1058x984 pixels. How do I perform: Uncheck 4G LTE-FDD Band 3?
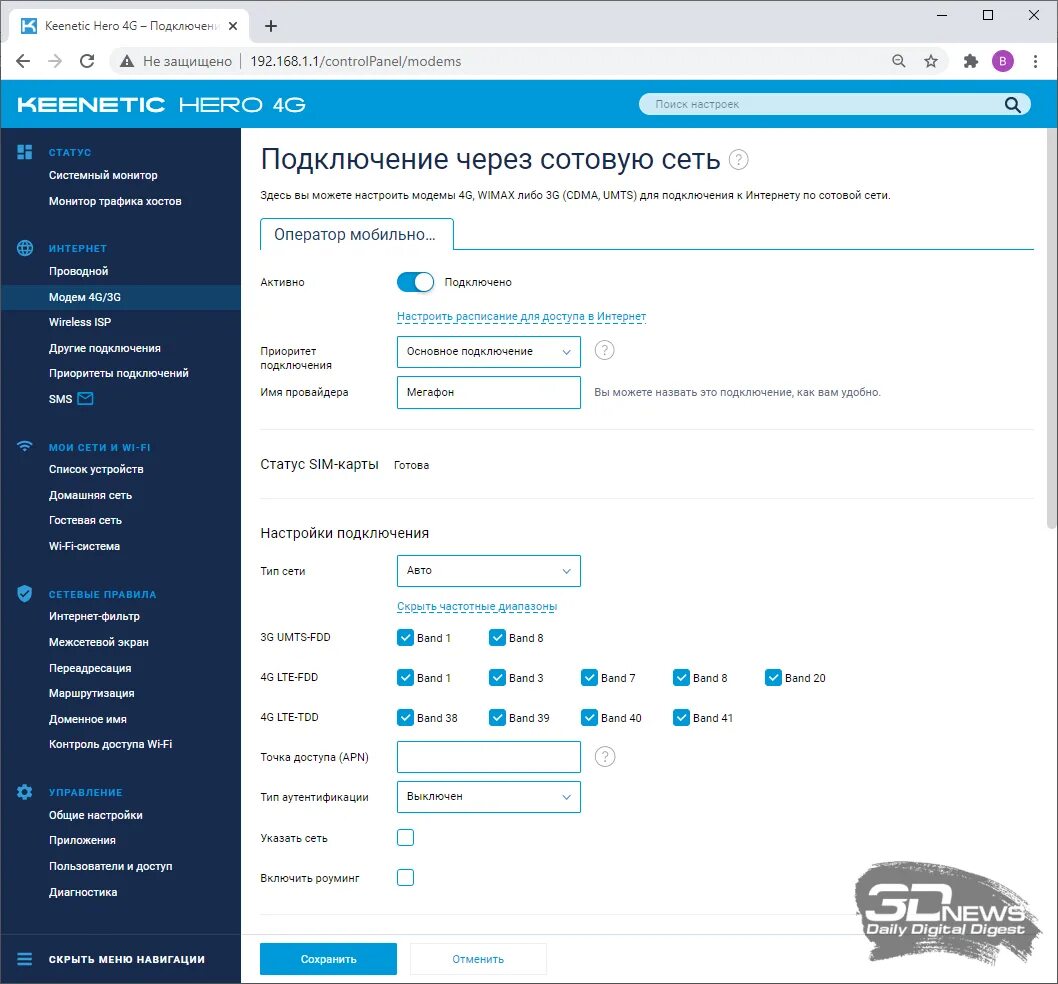pyautogui.click(x=497, y=678)
